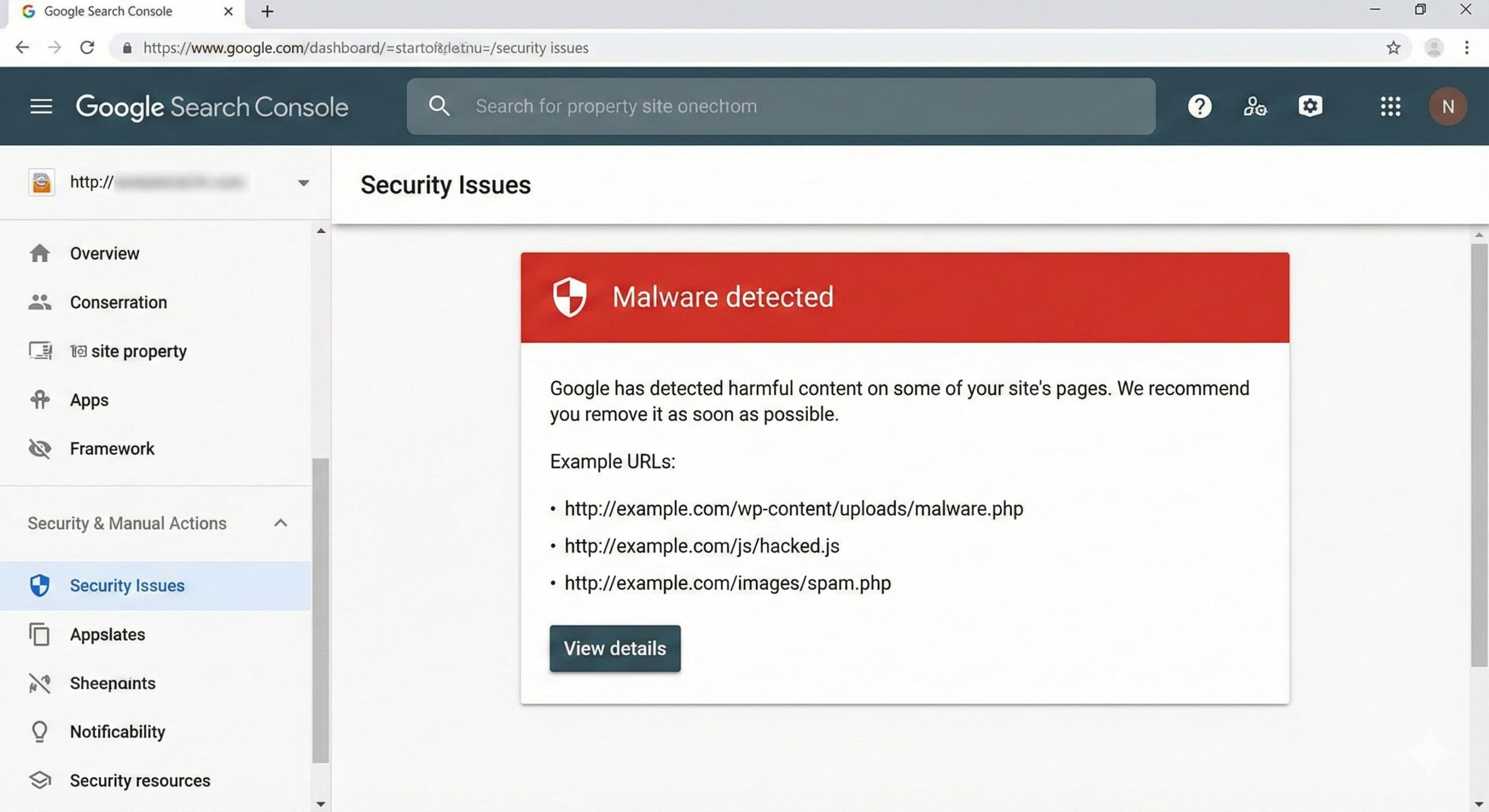Click the property search input field
Viewport: 1489px width, 812px height.
[x=779, y=106]
